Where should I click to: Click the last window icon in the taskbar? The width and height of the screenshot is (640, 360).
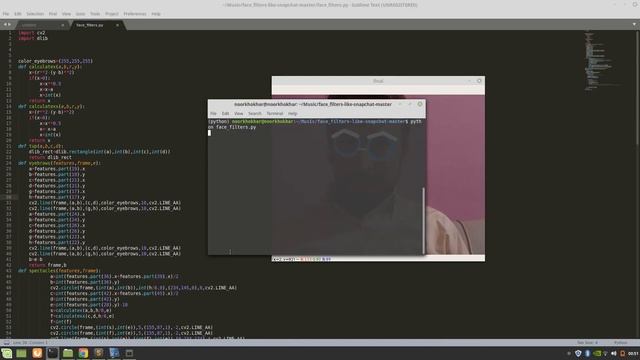tap(129, 353)
